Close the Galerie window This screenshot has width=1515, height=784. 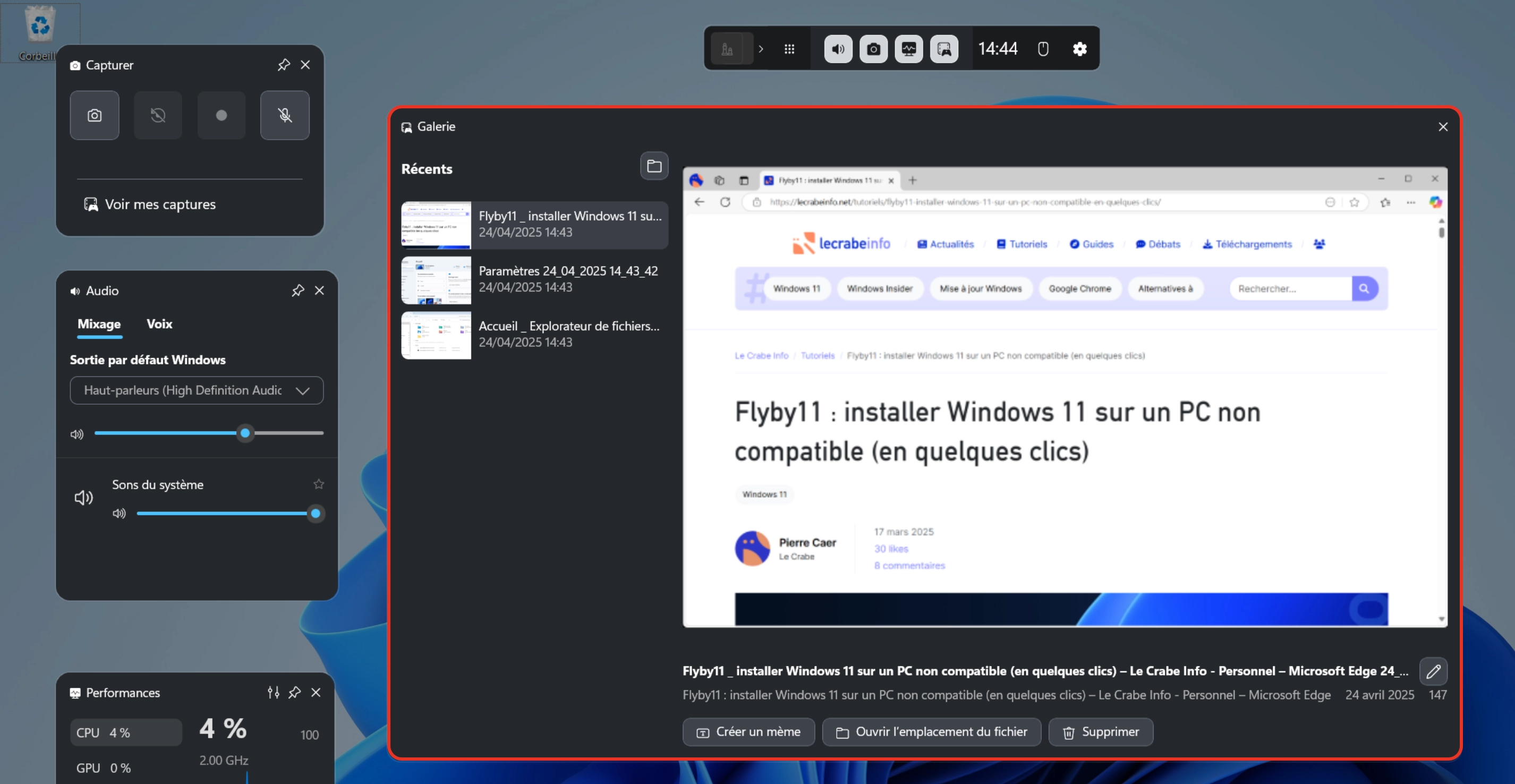[1443, 127]
